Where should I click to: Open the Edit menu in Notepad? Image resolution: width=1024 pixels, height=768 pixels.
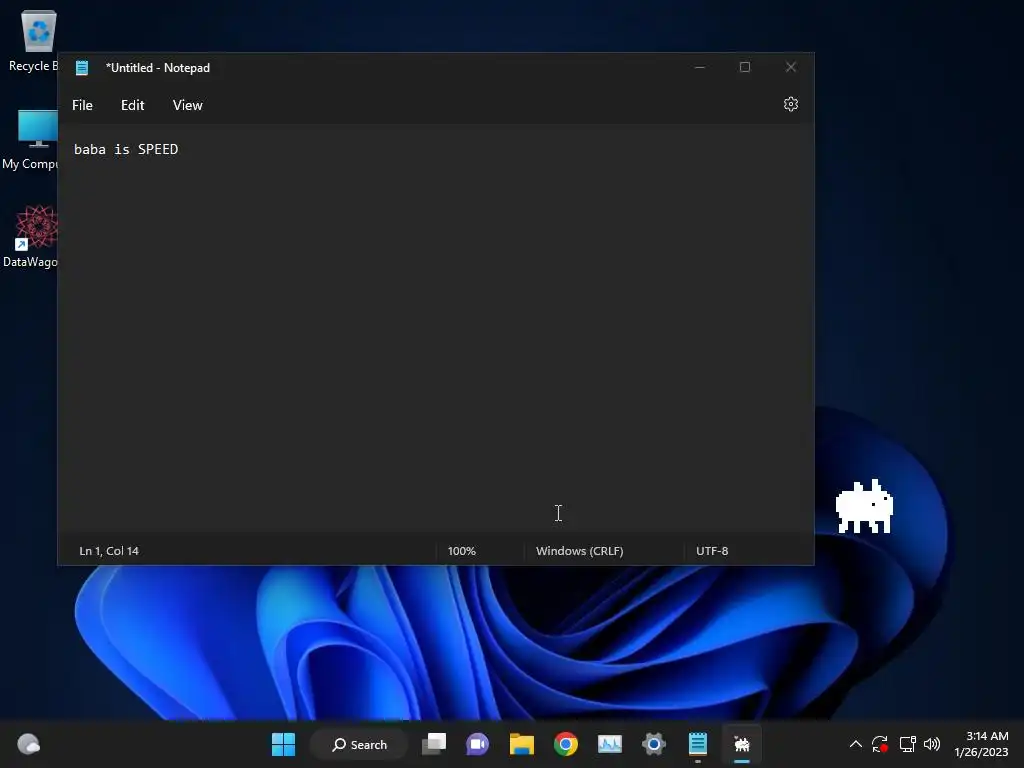(133, 105)
